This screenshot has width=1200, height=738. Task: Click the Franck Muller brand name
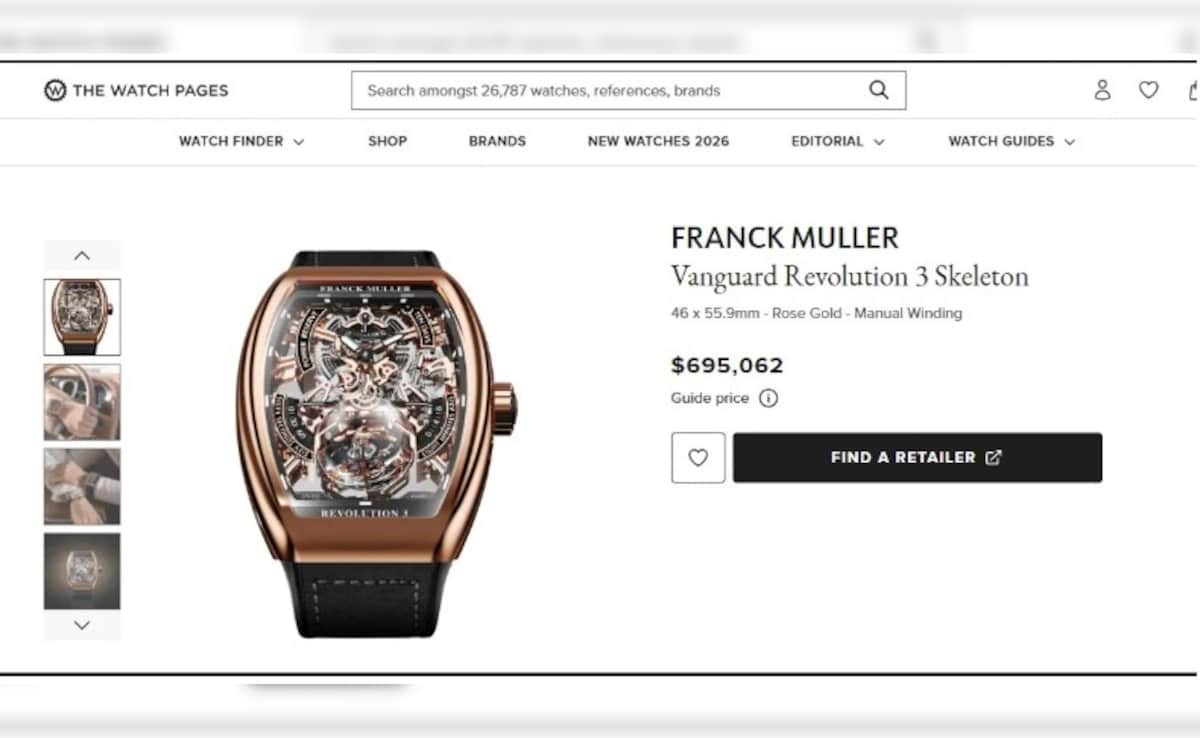pyautogui.click(x=785, y=238)
